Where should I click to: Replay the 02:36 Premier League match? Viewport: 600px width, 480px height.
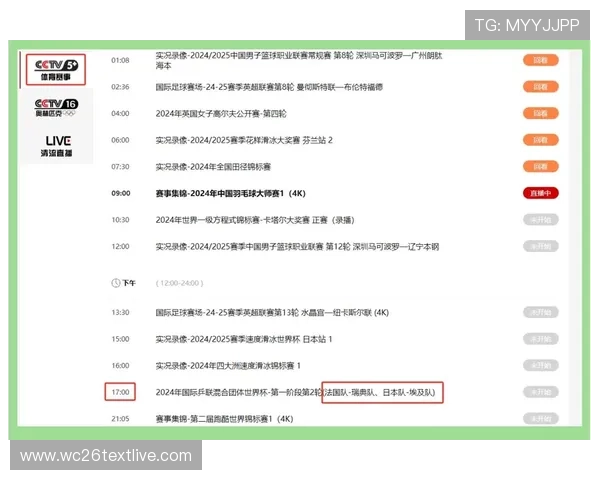coord(541,87)
